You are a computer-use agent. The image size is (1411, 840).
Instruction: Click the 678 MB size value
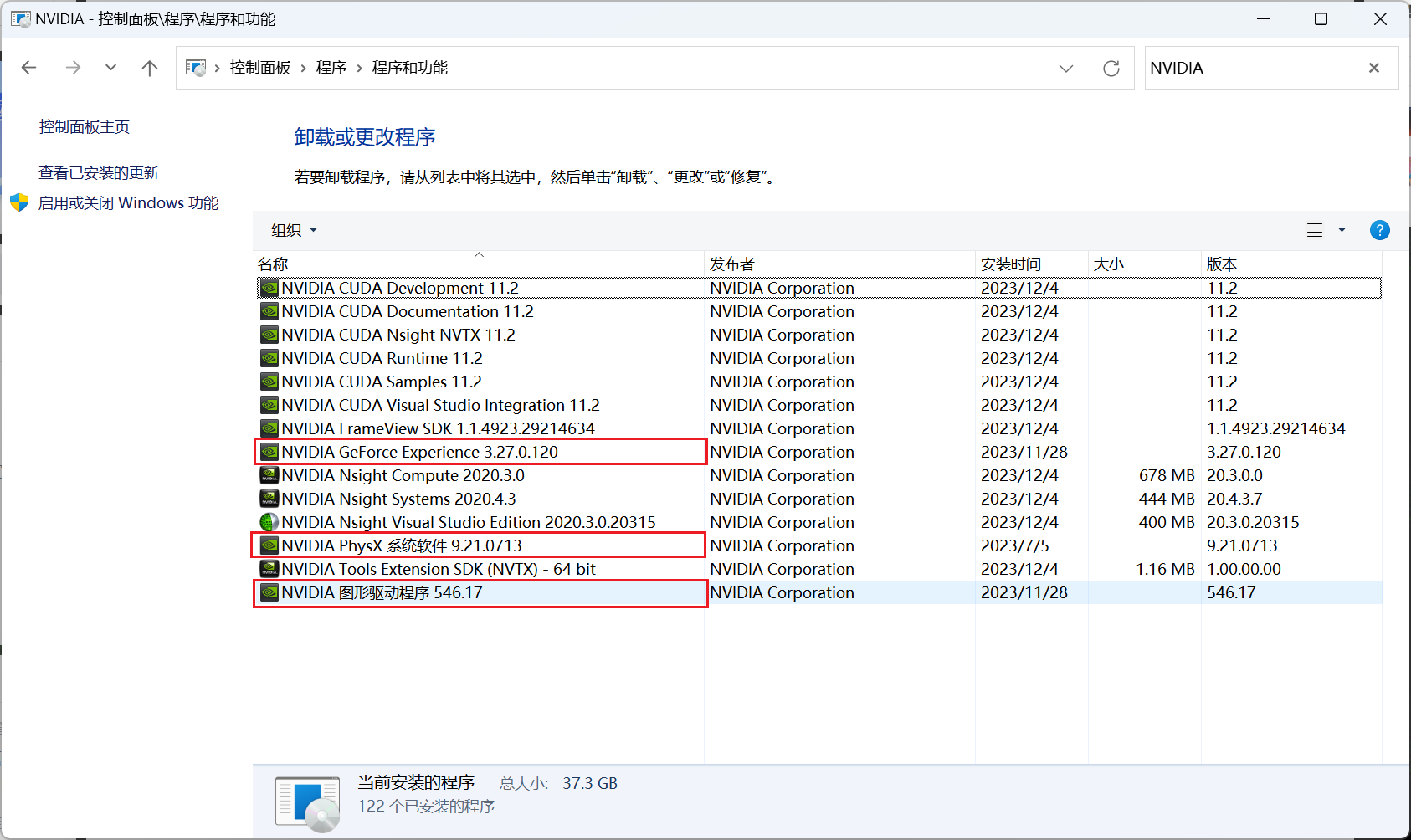click(x=1167, y=476)
